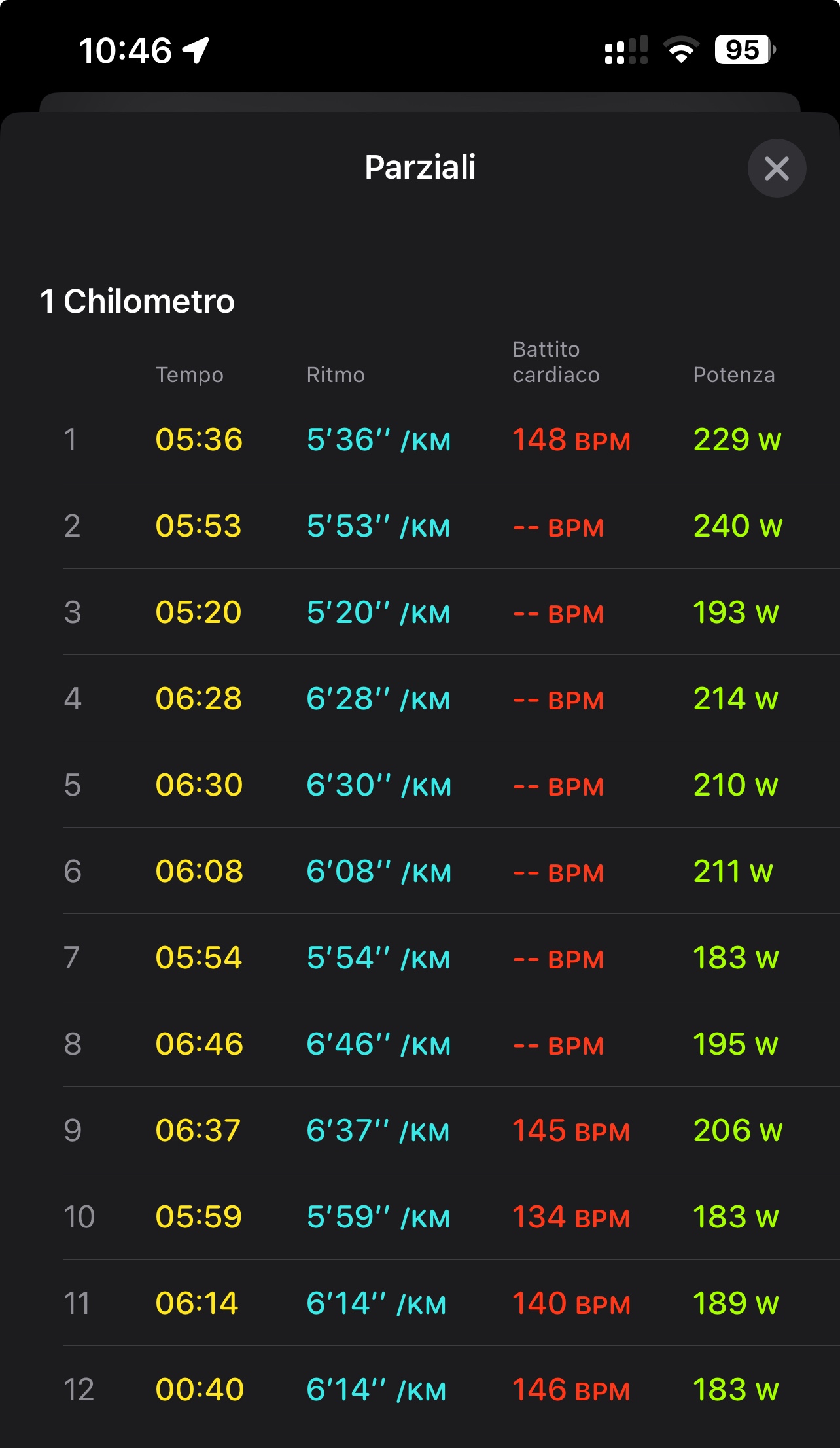
Task: Tap split 3 pace 5'20'' /KM
Action: [378, 612]
